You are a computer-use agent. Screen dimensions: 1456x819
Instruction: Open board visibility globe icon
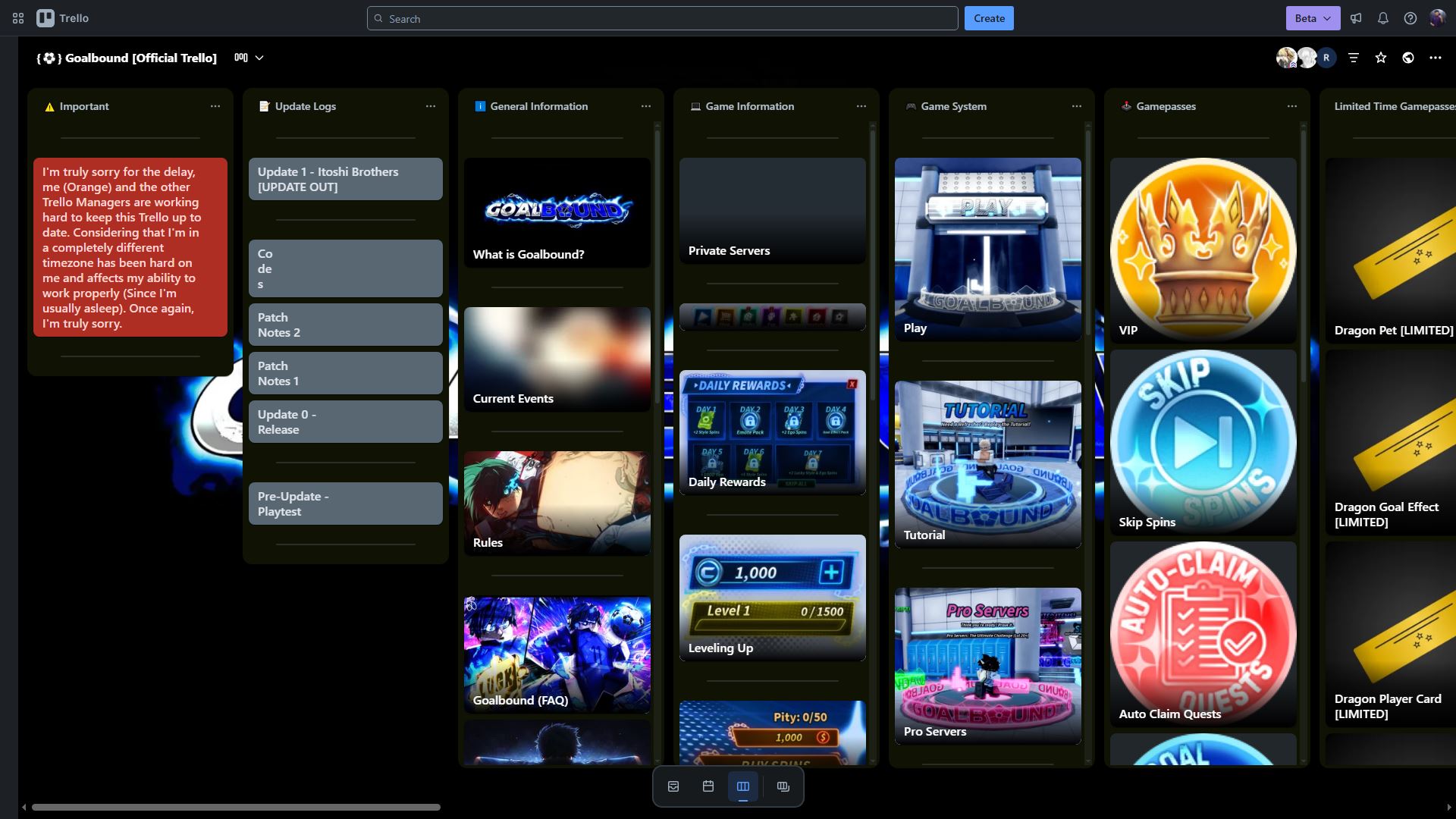pyautogui.click(x=1408, y=58)
